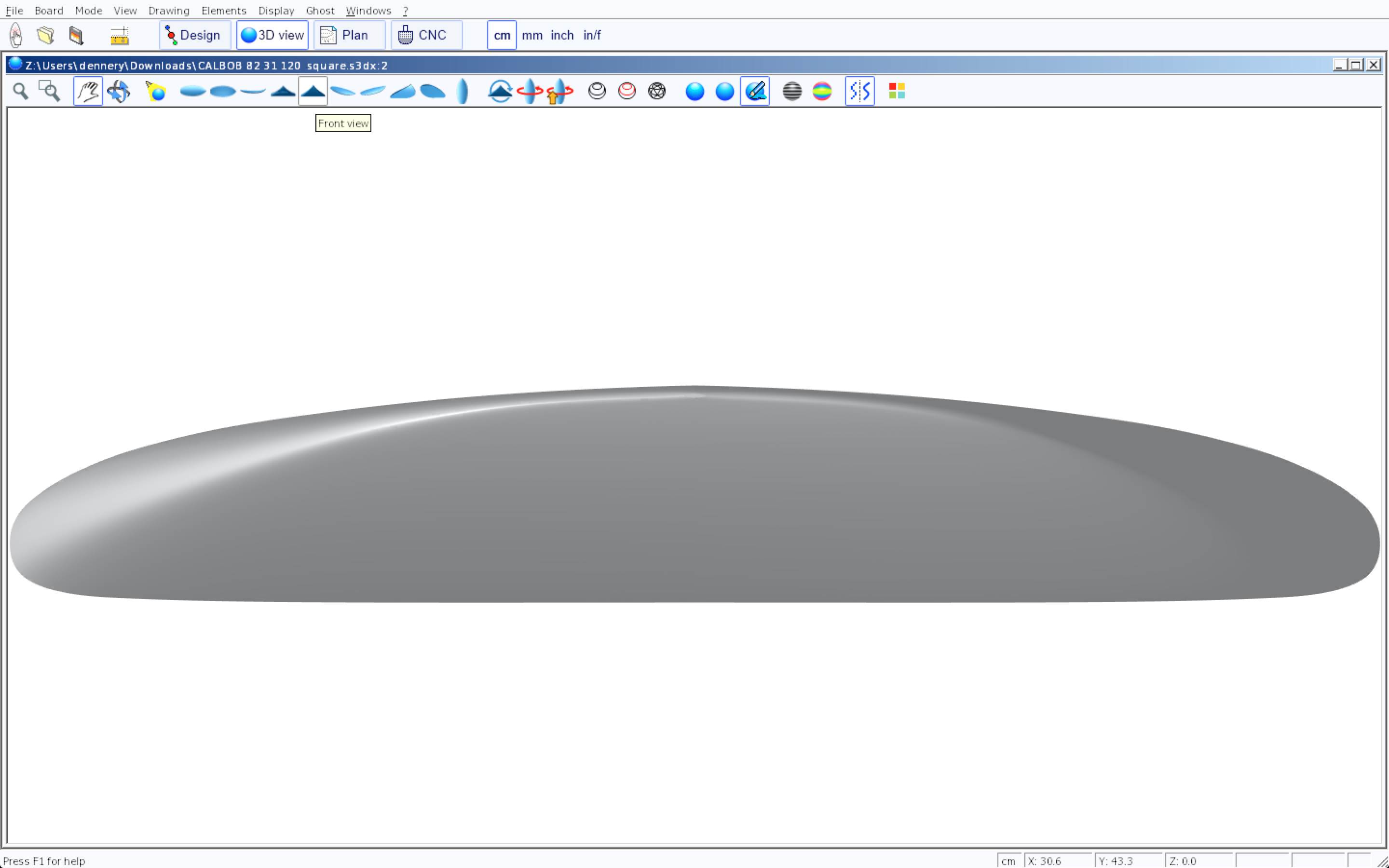Image resolution: width=1389 pixels, height=868 pixels.
Task: Click the zoom magnifier icon
Action: (x=21, y=91)
